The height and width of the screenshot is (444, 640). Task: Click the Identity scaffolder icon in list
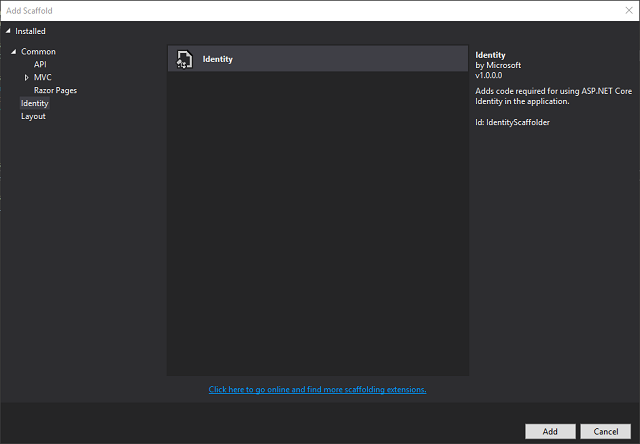(x=184, y=60)
